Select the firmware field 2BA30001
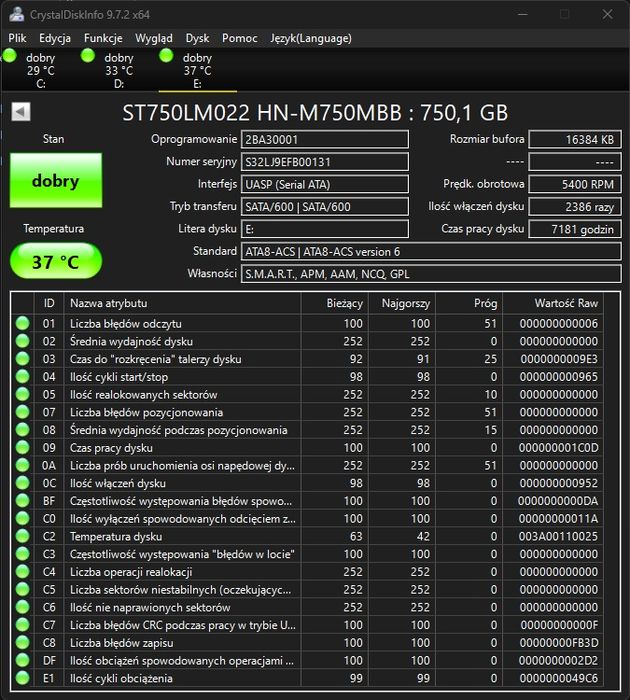 click(325, 139)
